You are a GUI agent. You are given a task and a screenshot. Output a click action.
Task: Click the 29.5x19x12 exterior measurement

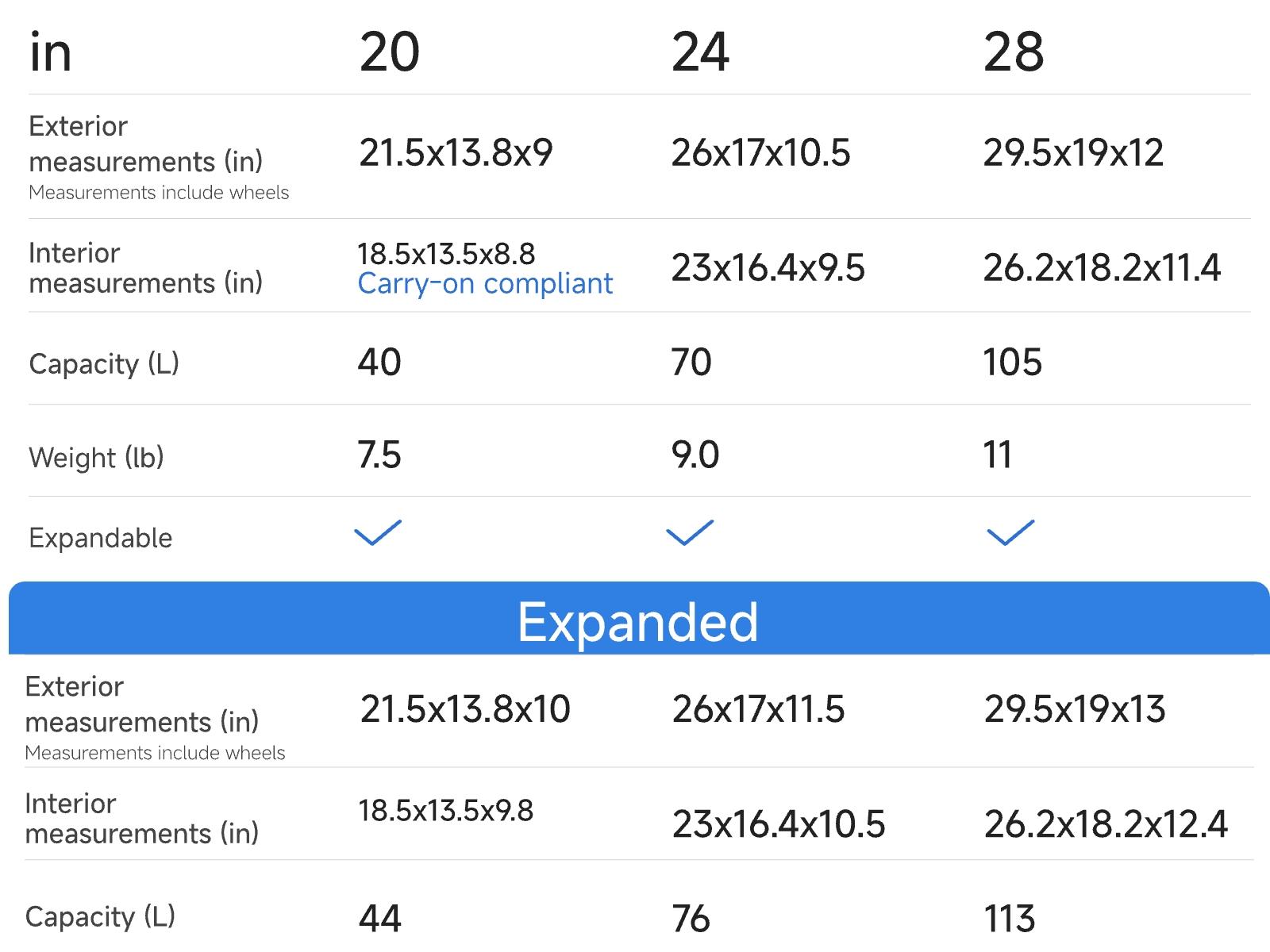[x=1073, y=152]
